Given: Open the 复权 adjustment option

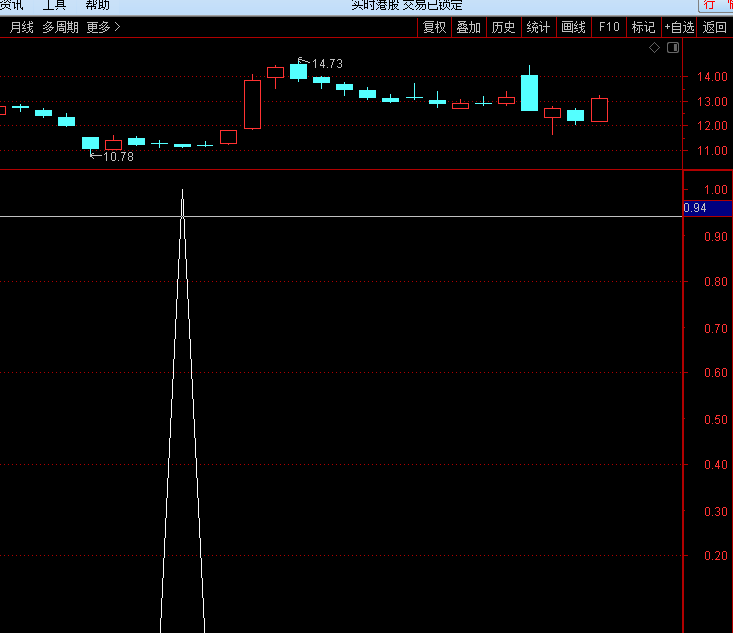Looking at the screenshot, I should click(x=434, y=28).
